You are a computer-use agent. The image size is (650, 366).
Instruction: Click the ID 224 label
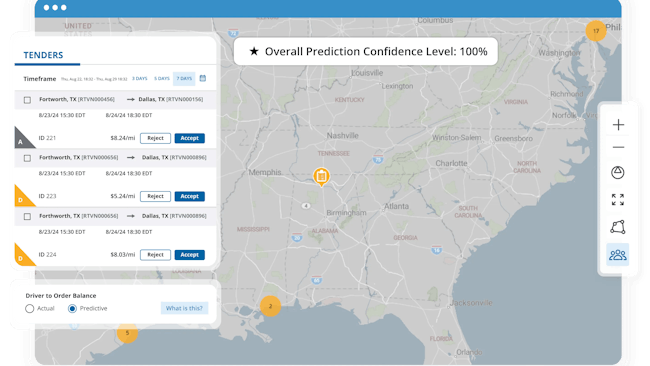47,255
